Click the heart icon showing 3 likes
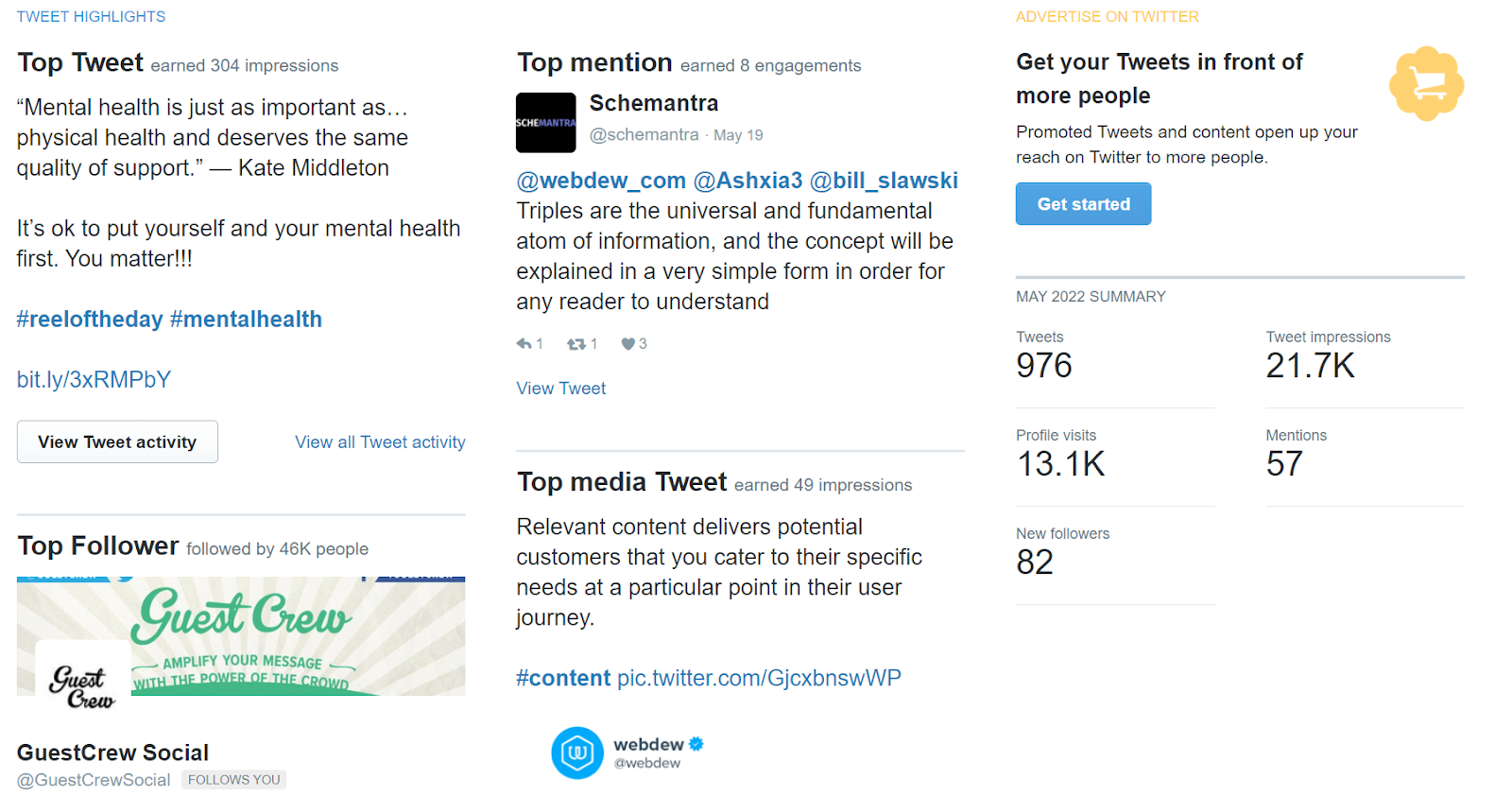 (629, 343)
